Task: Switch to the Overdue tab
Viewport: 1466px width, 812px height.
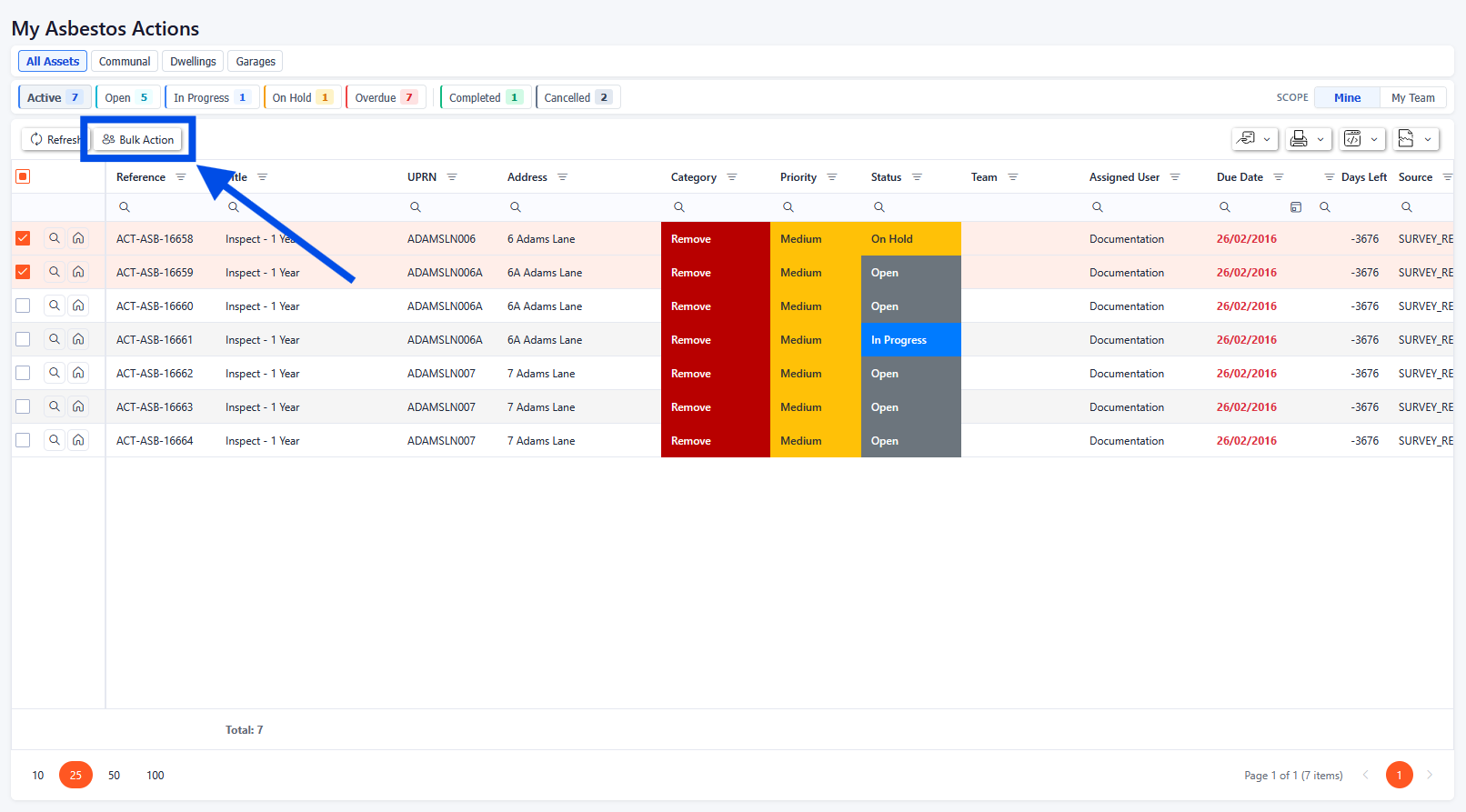Action: (385, 97)
